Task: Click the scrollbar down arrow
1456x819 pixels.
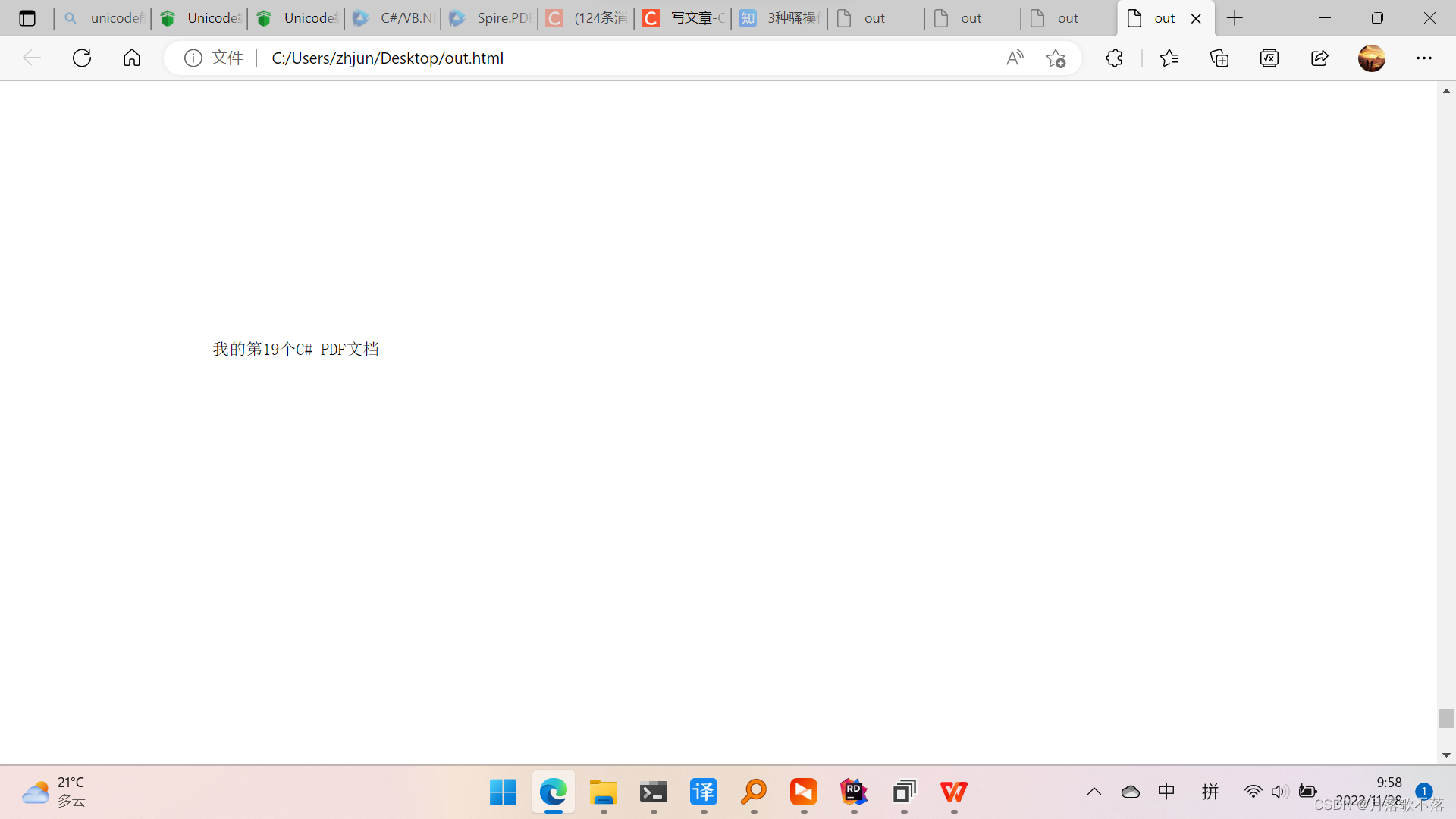Action: [x=1446, y=755]
